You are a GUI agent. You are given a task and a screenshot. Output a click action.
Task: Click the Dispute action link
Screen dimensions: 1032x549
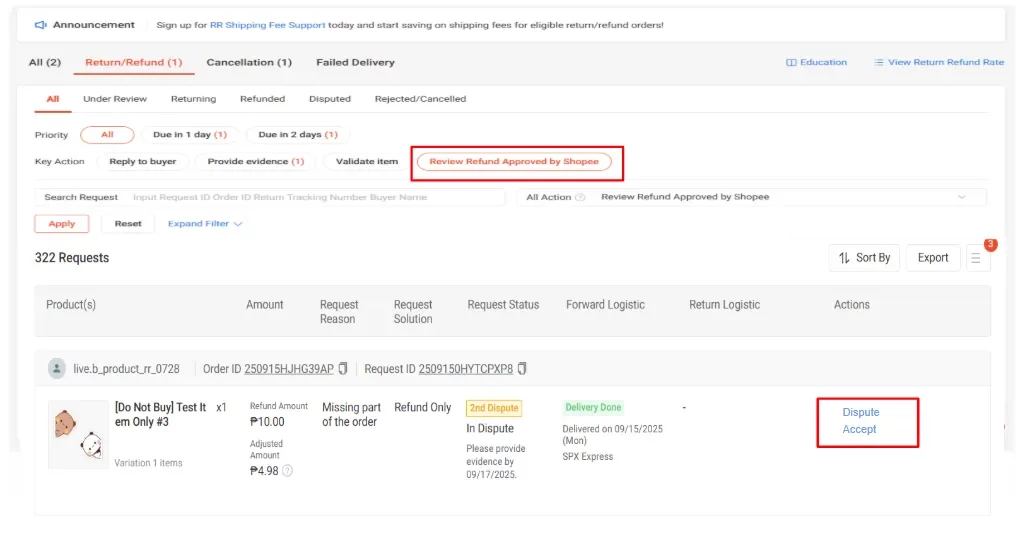pos(860,412)
